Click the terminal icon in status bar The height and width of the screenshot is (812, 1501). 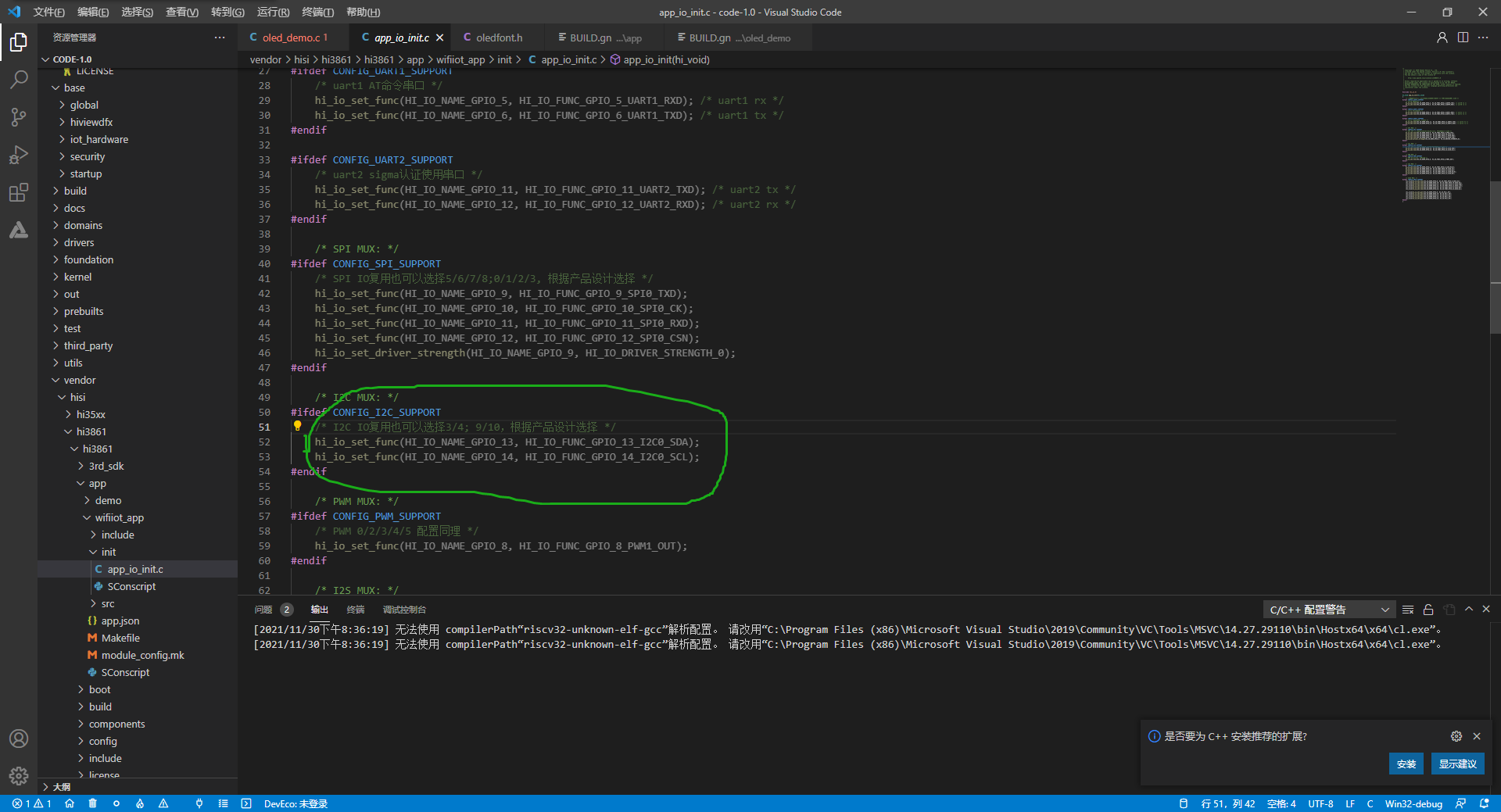pos(246,803)
